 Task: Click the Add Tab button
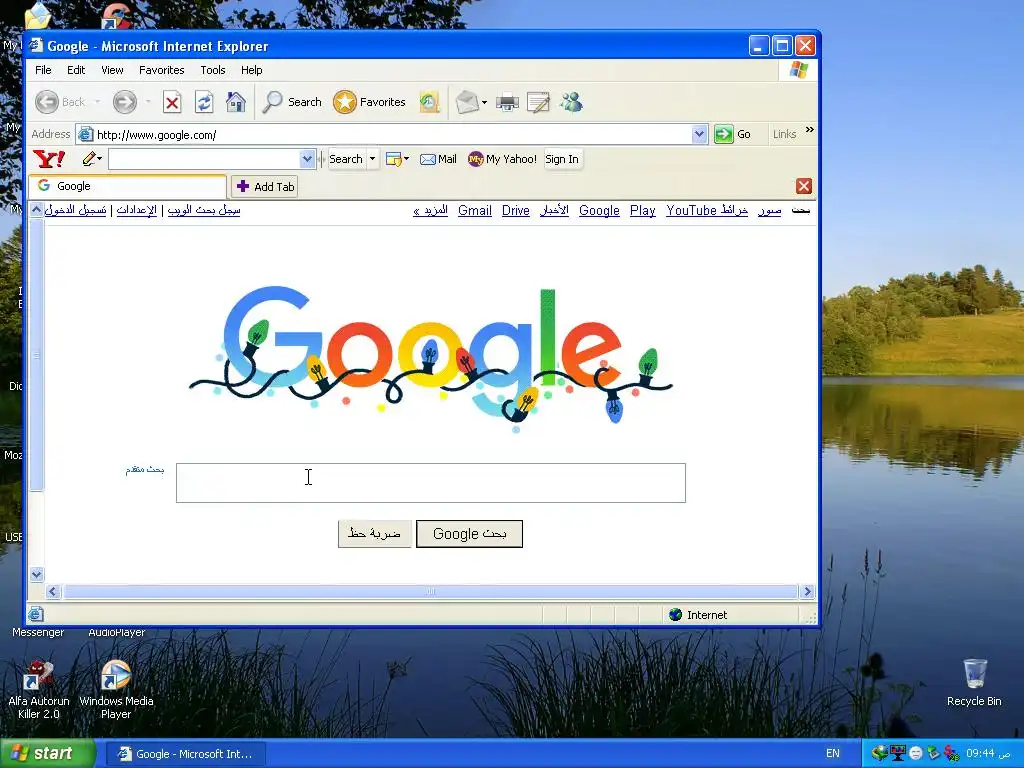[x=265, y=187]
